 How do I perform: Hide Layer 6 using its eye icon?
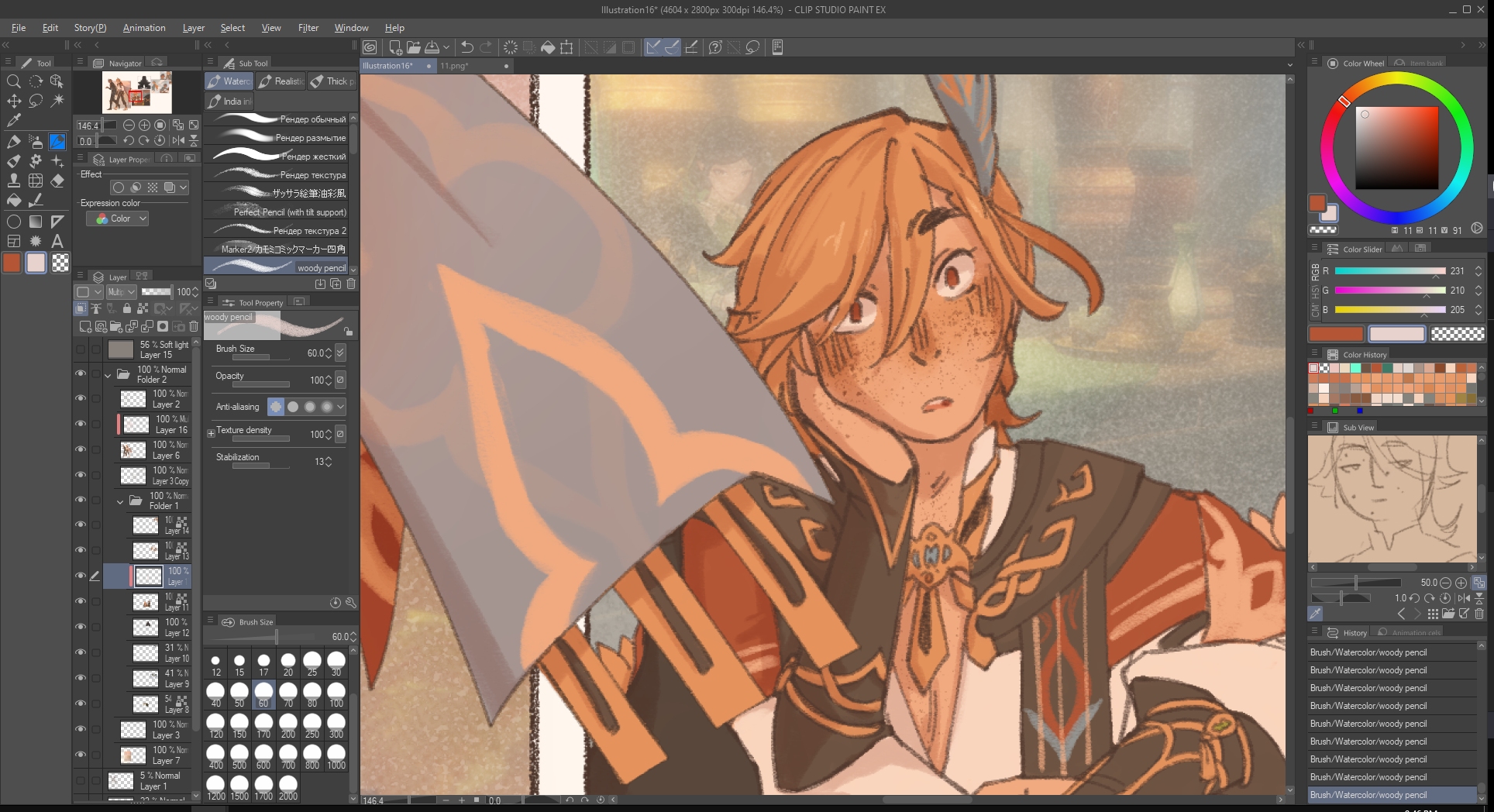pos(80,449)
